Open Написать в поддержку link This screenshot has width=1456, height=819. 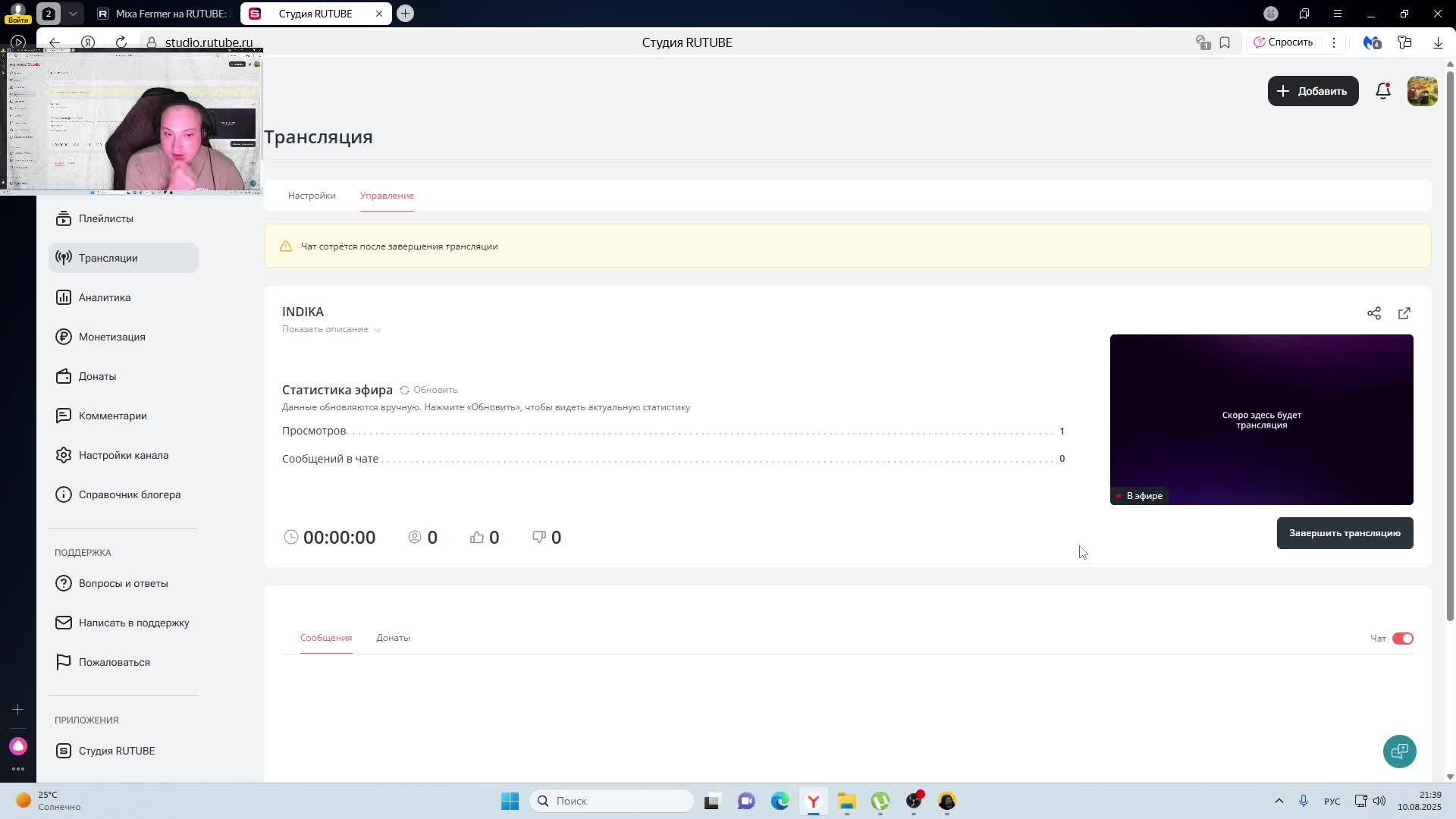pyautogui.click(x=133, y=623)
